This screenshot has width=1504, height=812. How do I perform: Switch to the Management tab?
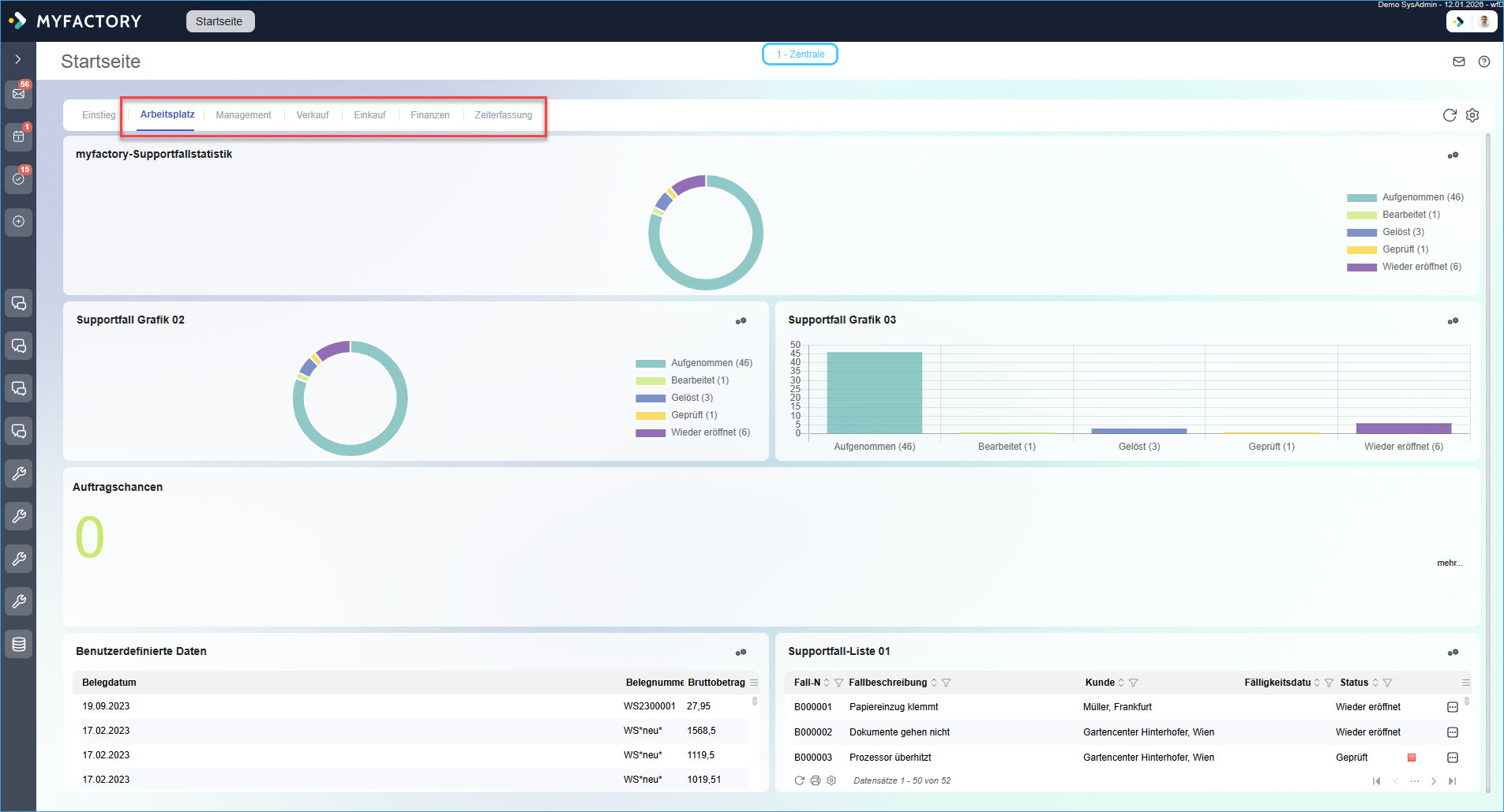pyautogui.click(x=243, y=115)
